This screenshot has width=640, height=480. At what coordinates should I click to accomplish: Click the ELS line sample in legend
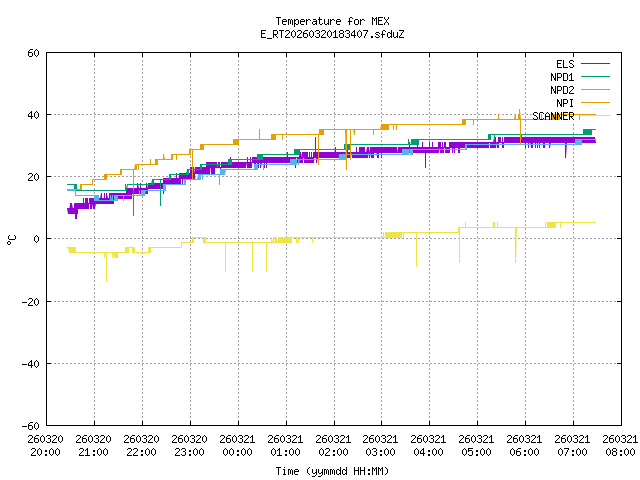point(594,64)
